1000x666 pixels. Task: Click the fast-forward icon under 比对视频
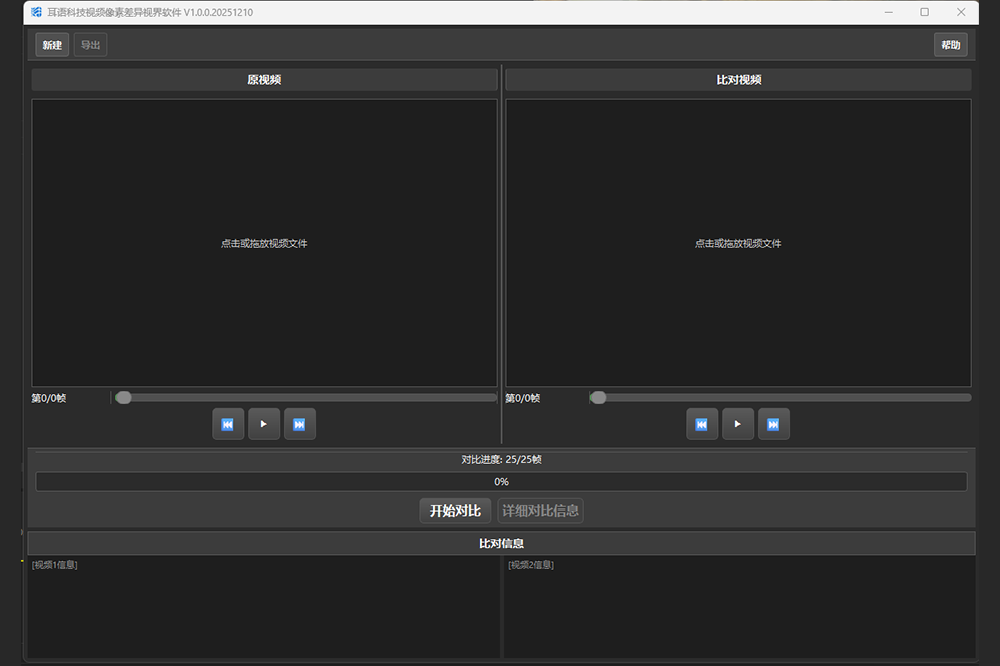click(773, 424)
